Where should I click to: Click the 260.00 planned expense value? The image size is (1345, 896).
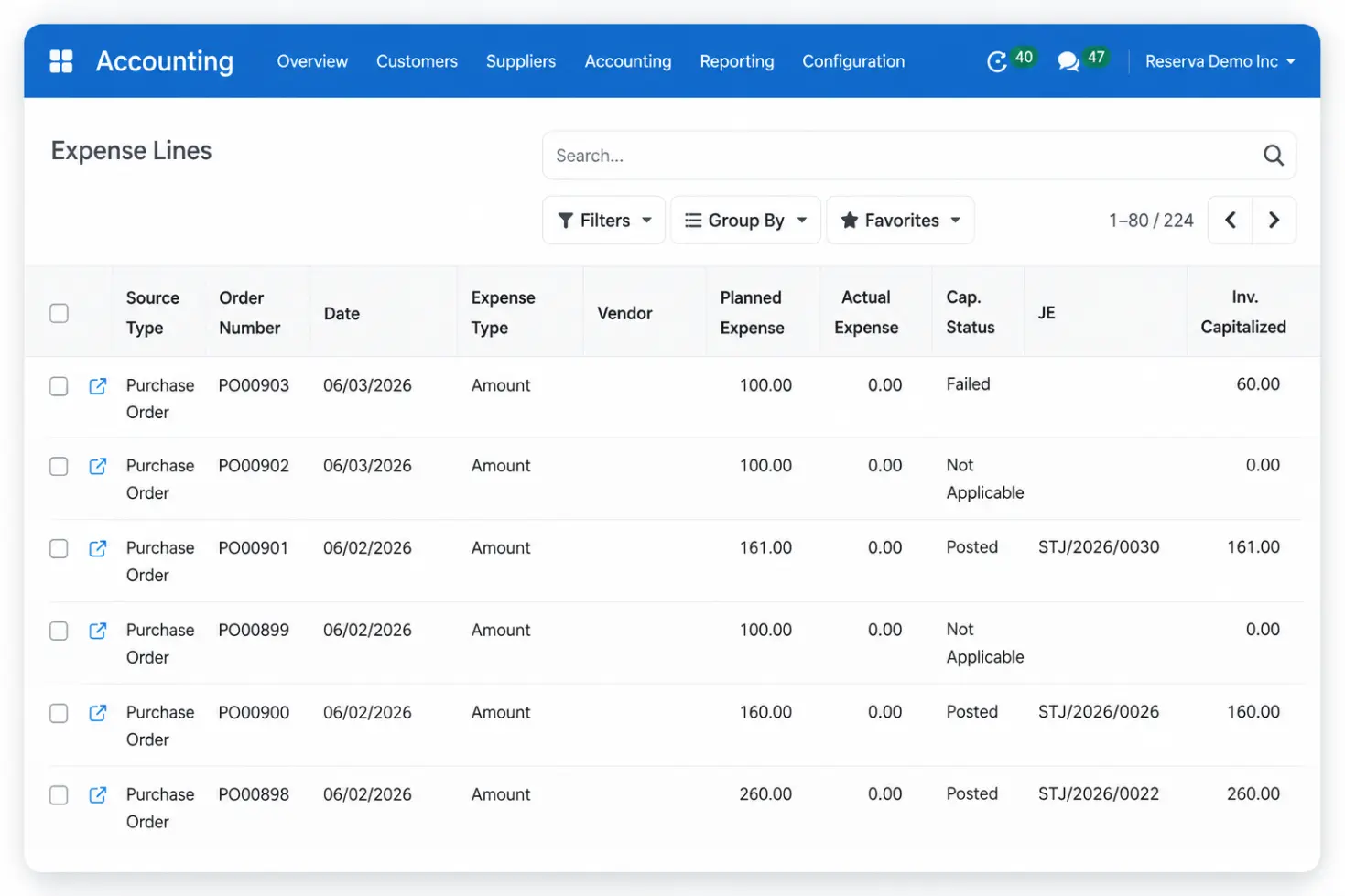pyautogui.click(x=765, y=794)
